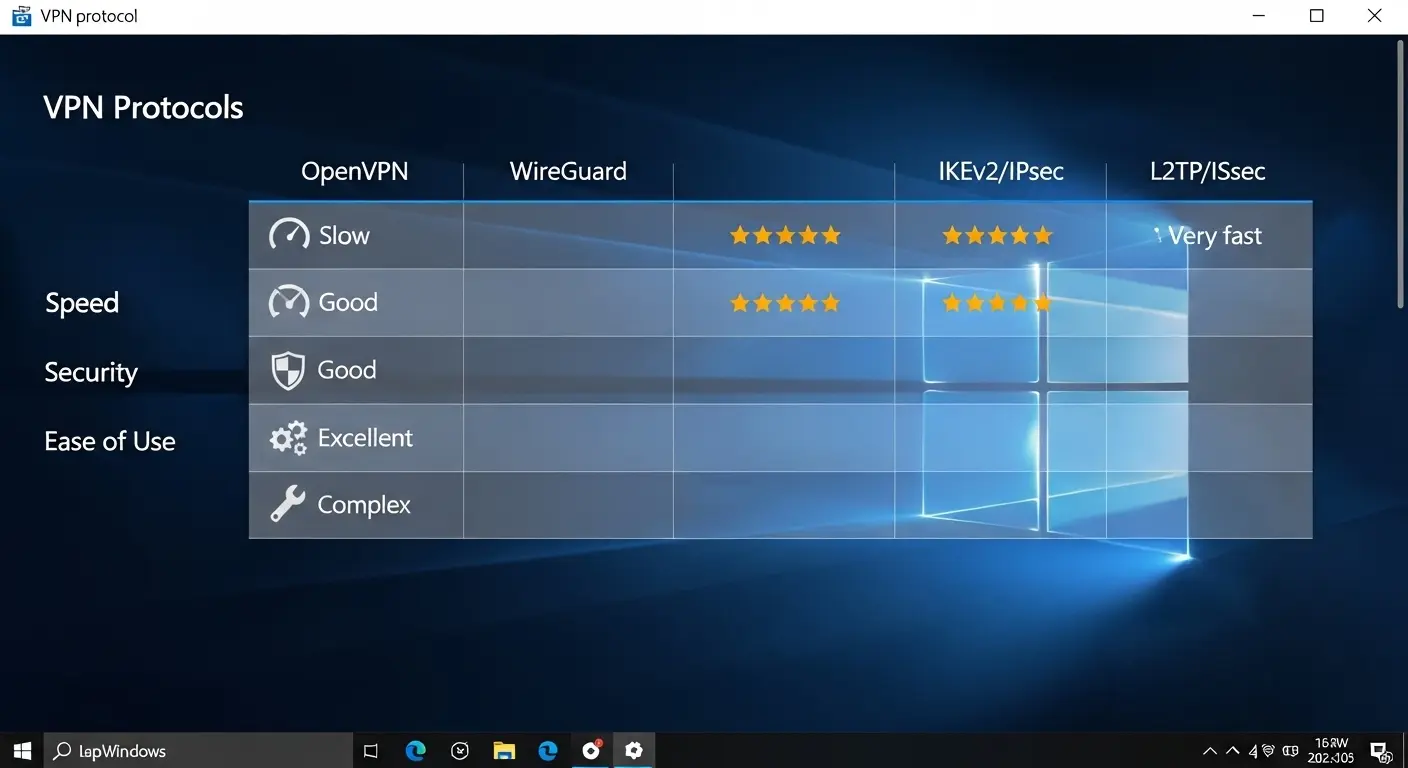Click the WireGuard column header
The height and width of the screenshot is (768, 1408).
click(x=568, y=171)
